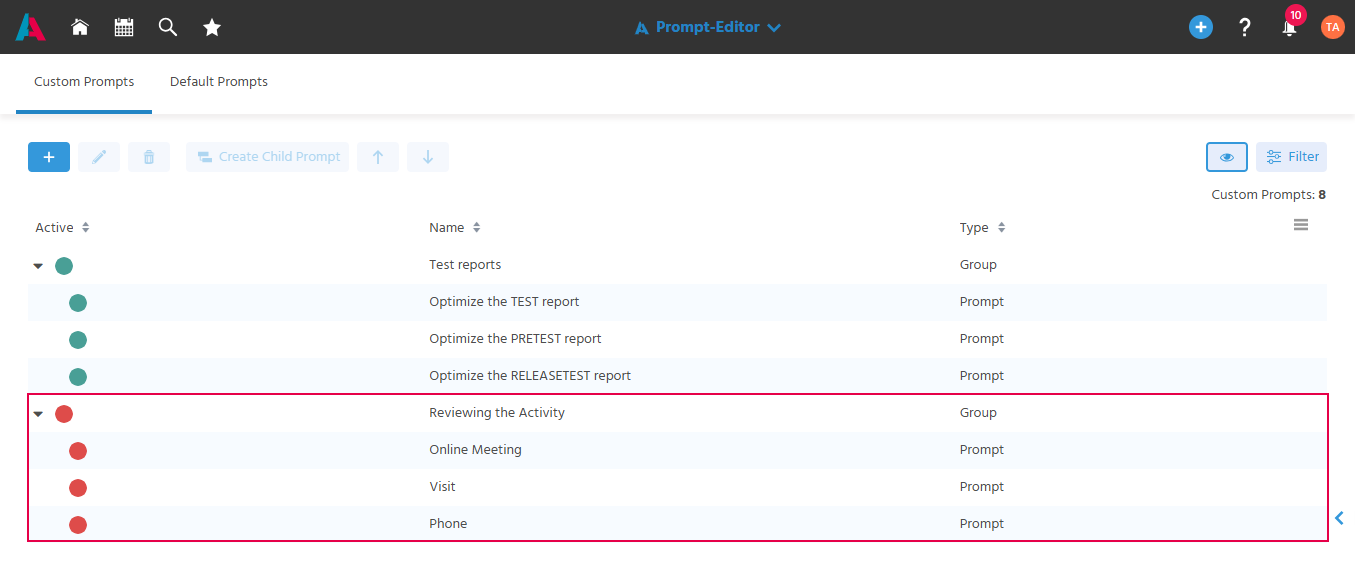Open the search magnifier icon

pos(168,27)
